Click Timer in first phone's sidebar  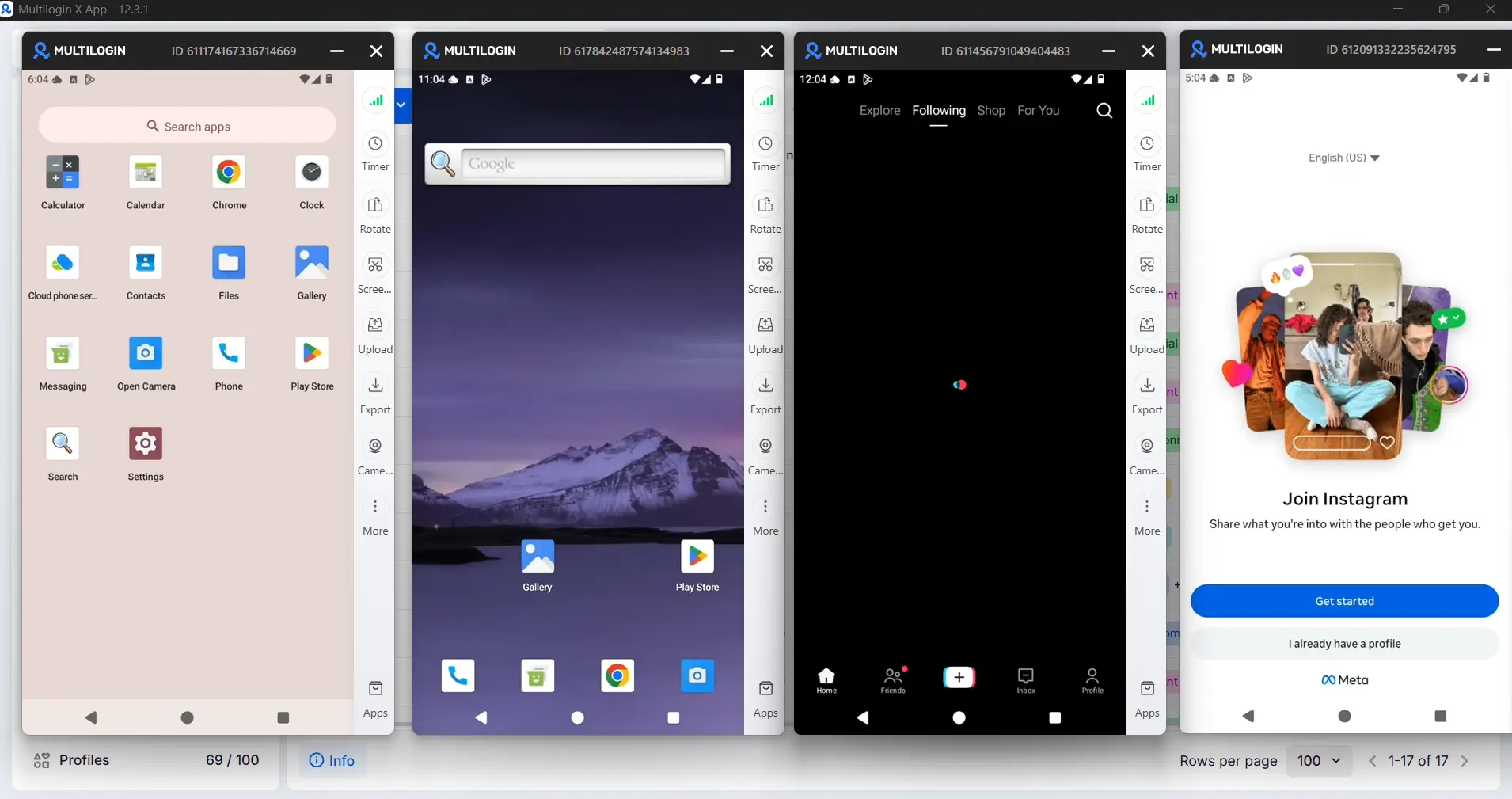pos(375,153)
